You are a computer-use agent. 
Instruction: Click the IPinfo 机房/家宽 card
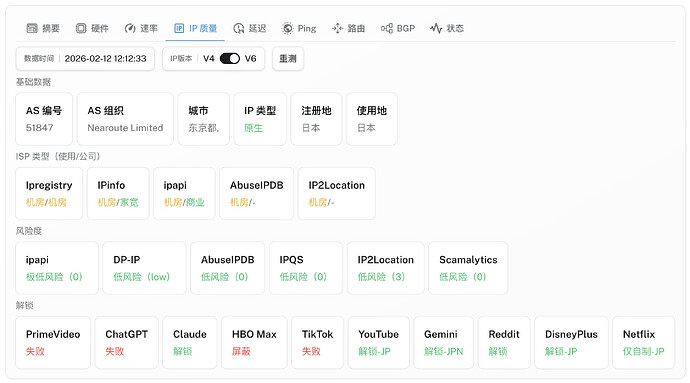118,193
